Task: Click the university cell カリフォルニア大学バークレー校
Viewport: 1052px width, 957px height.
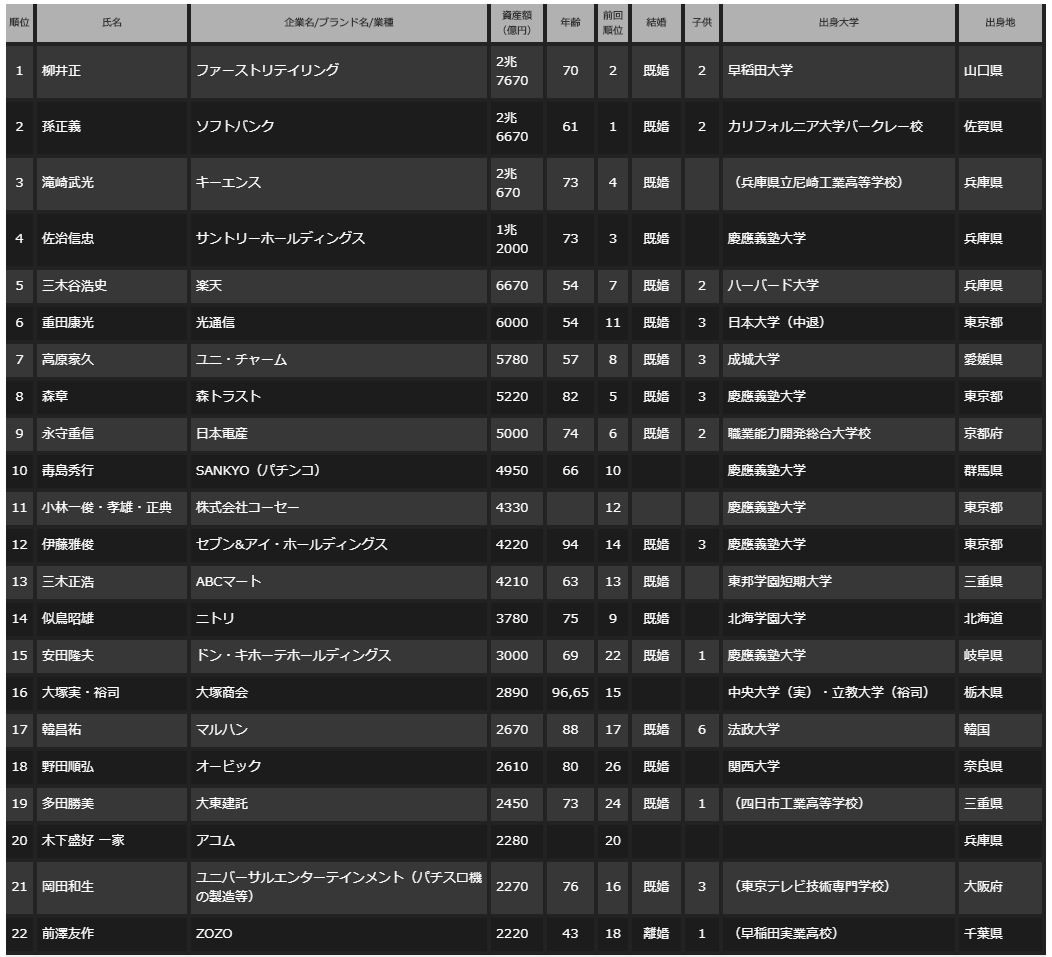Action: click(x=839, y=126)
